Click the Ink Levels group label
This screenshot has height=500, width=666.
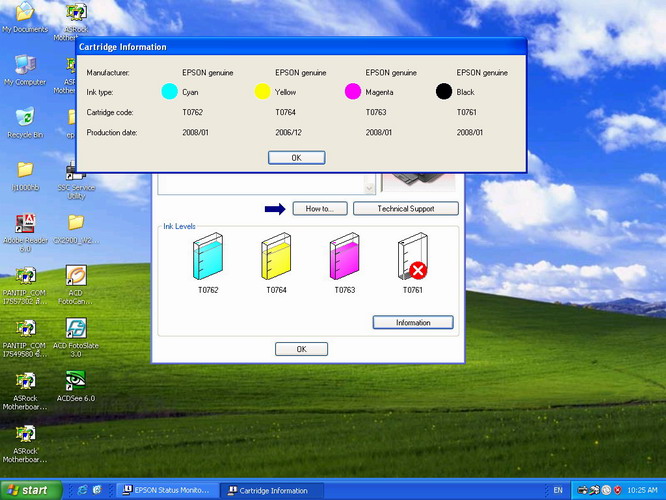(179, 226)
